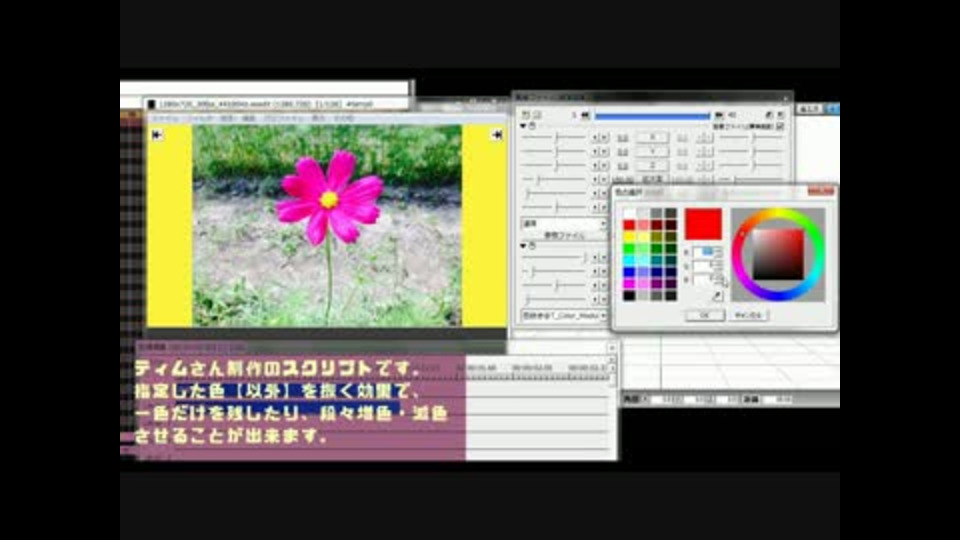This screenshot has height=540, width=960.
Task: Jump preview to first frame arrow
Action: click(157, 135)
